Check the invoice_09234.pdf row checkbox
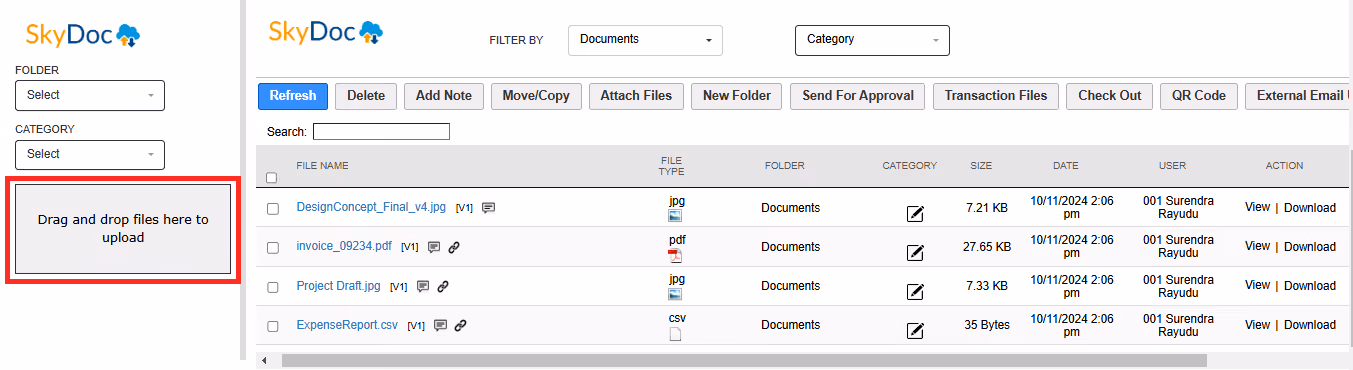This screenshot has width=1353, height=370. [273, 247]
